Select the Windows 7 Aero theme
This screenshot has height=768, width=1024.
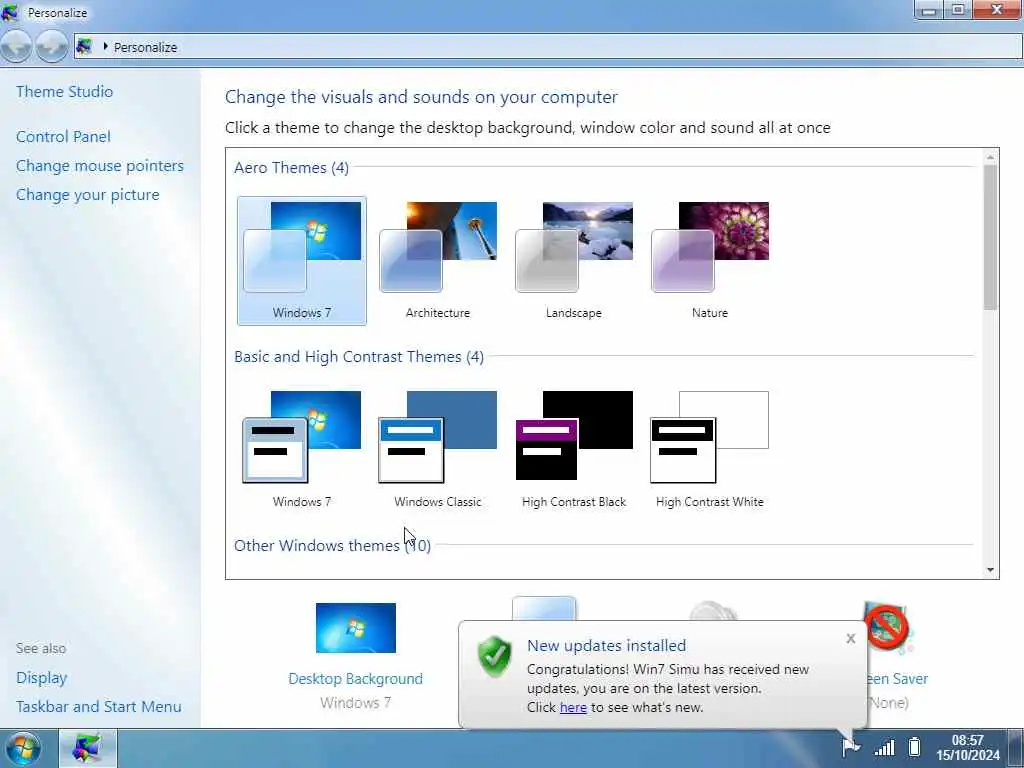(x=302, y=261)
